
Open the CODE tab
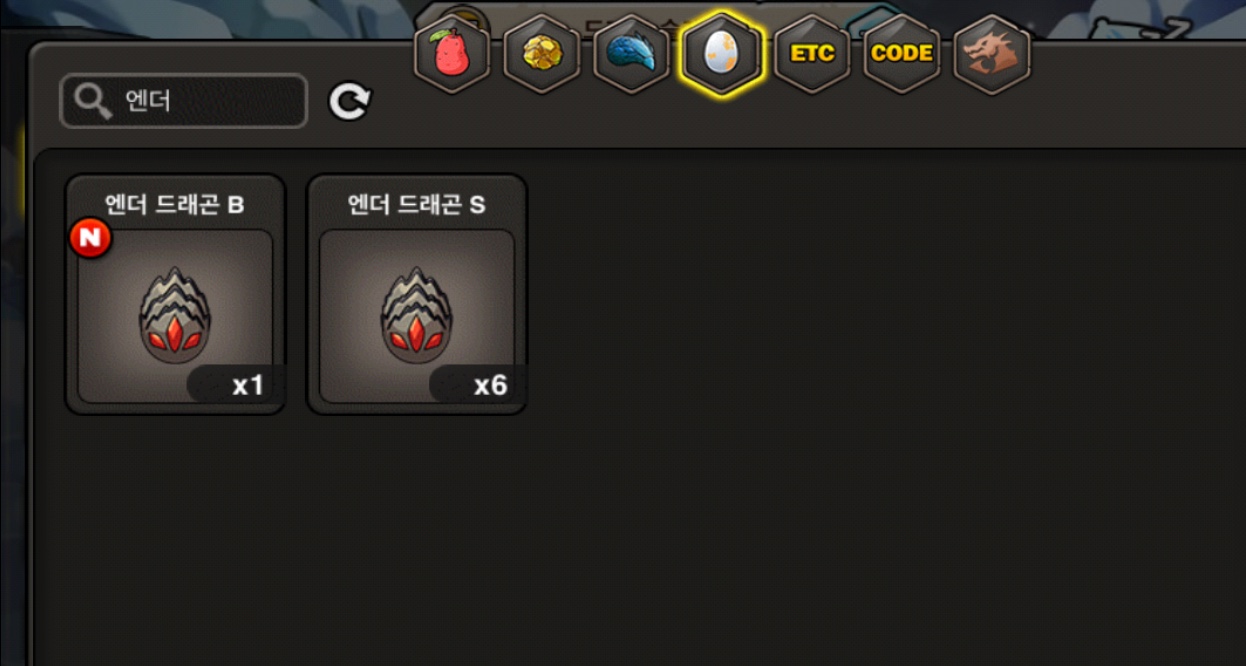pyautogui.click(x=902, y=54)
